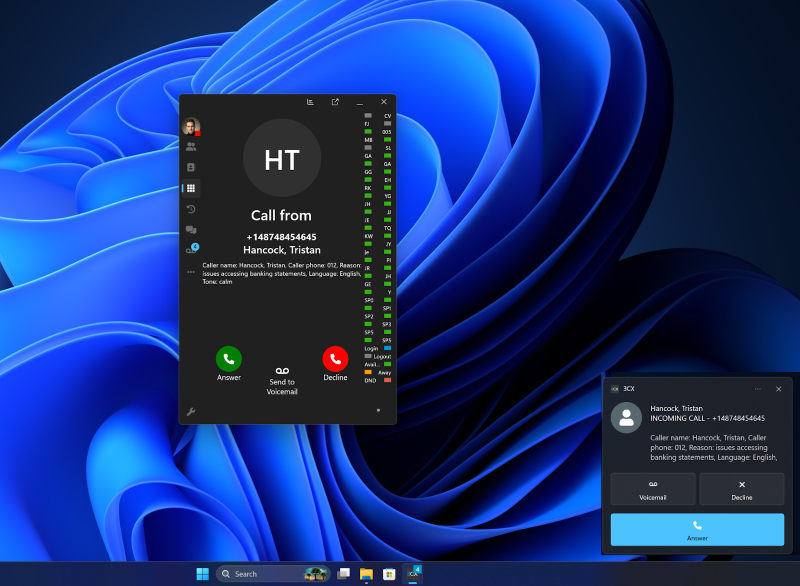Open the call reports chart icon
The image size is (800, 586).
tap(310, 101)
